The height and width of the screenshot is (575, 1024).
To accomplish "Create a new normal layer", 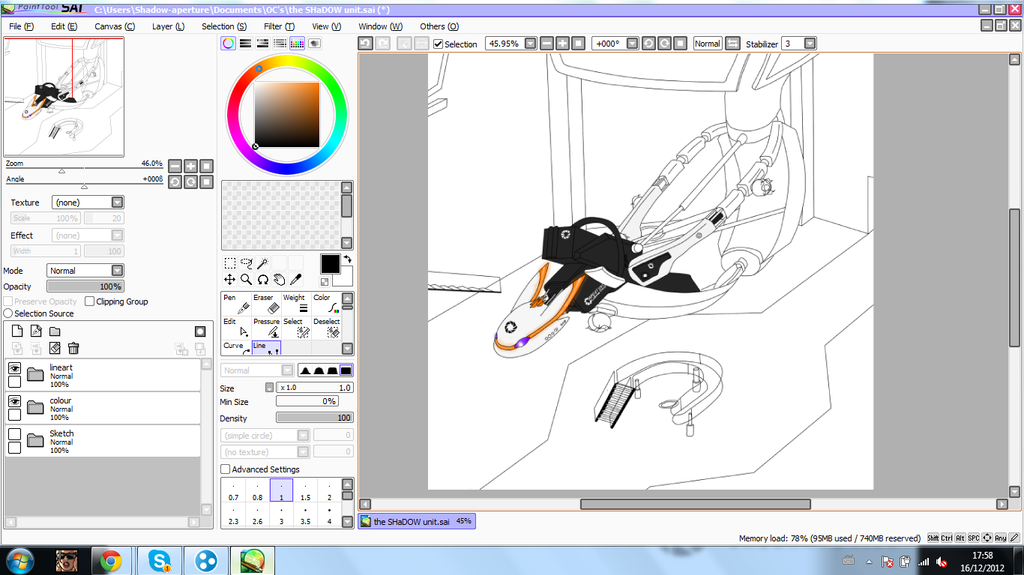I will click(17, 331).
